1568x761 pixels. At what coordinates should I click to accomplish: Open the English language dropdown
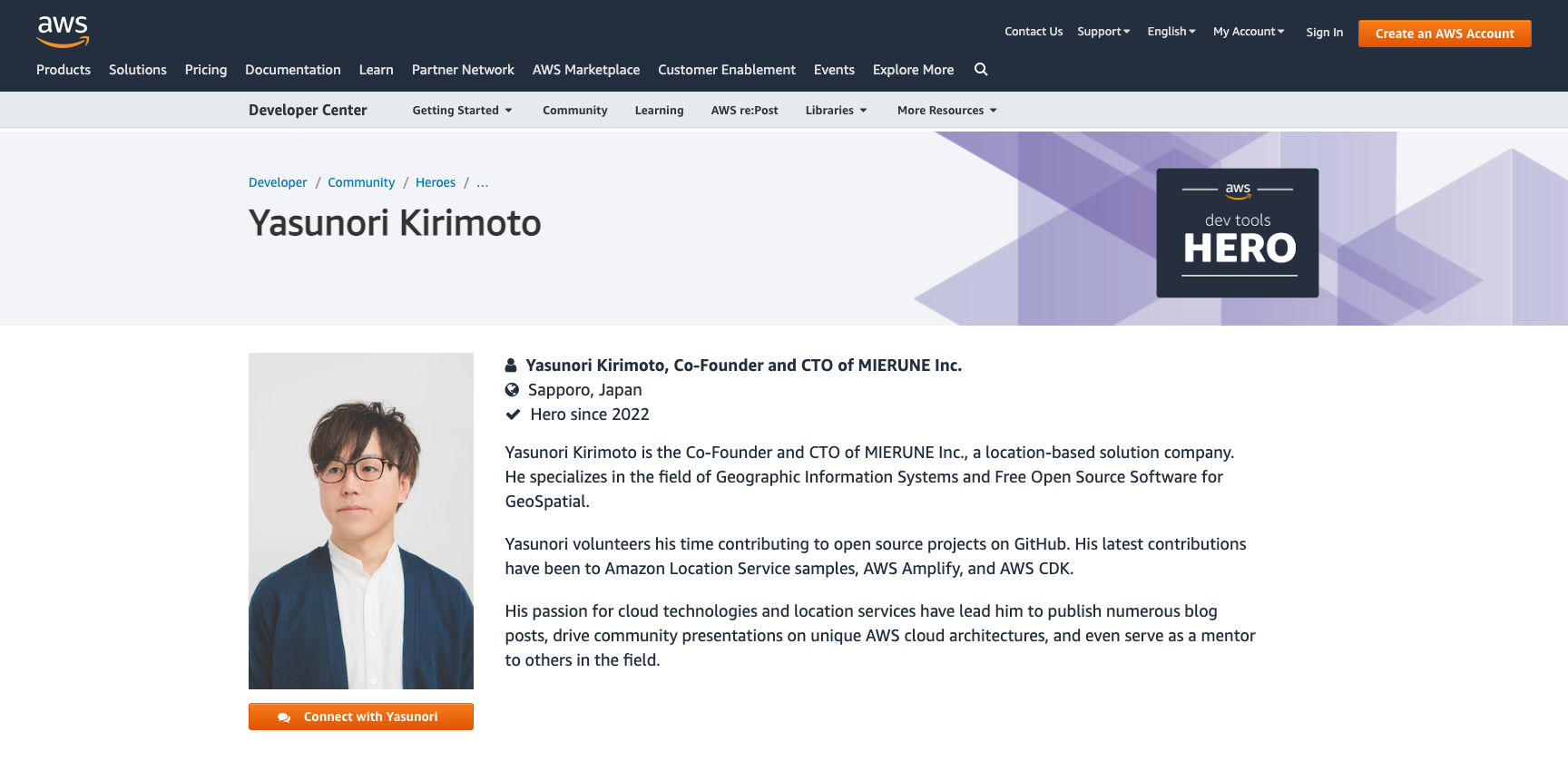coord(1171,32)
